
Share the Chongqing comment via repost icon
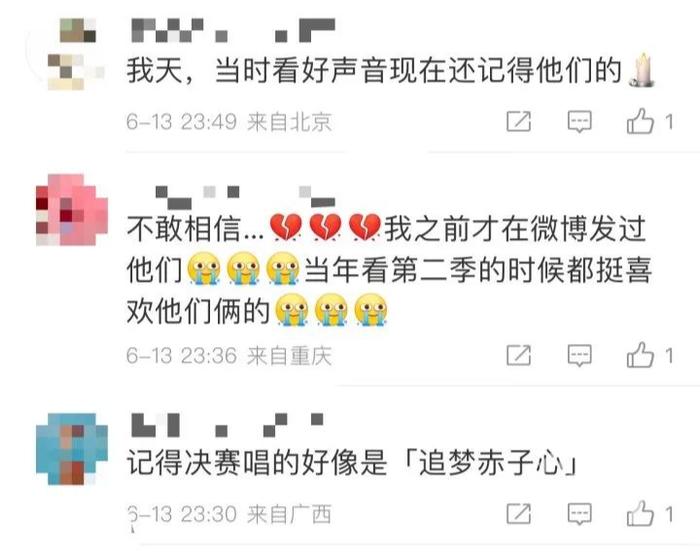point(519,355)
